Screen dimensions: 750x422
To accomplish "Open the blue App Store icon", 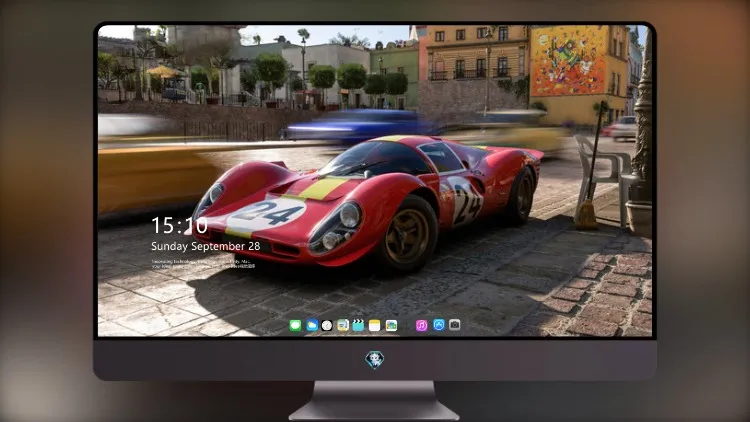I will (439, 325).
